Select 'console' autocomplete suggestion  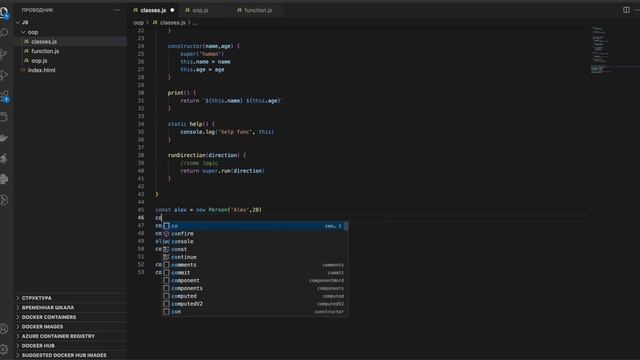coord(253,241)
